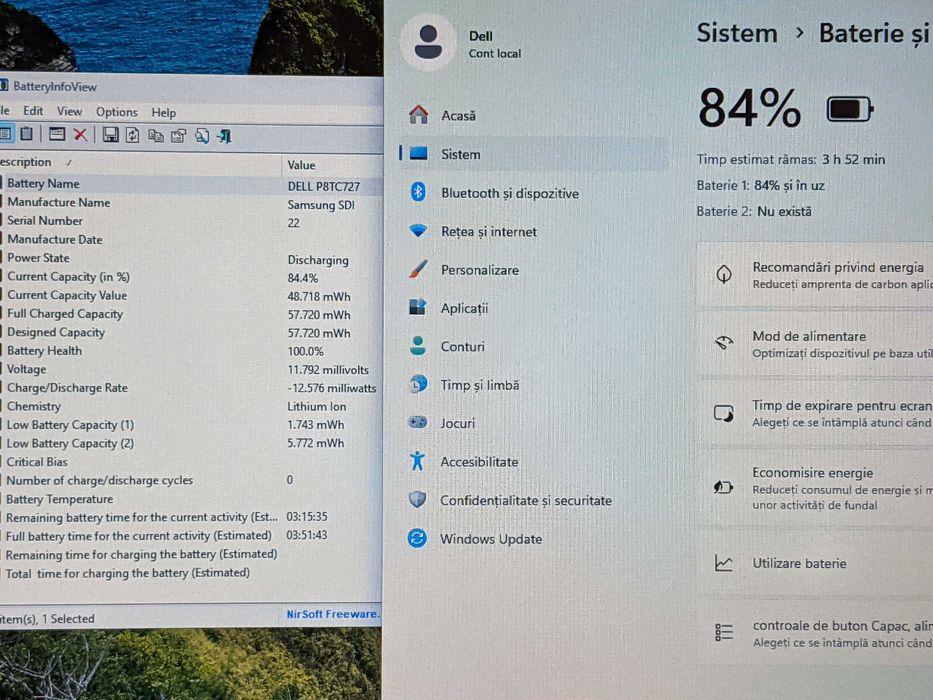Select the Current Capacity Value row

click(x=191, y=296)
